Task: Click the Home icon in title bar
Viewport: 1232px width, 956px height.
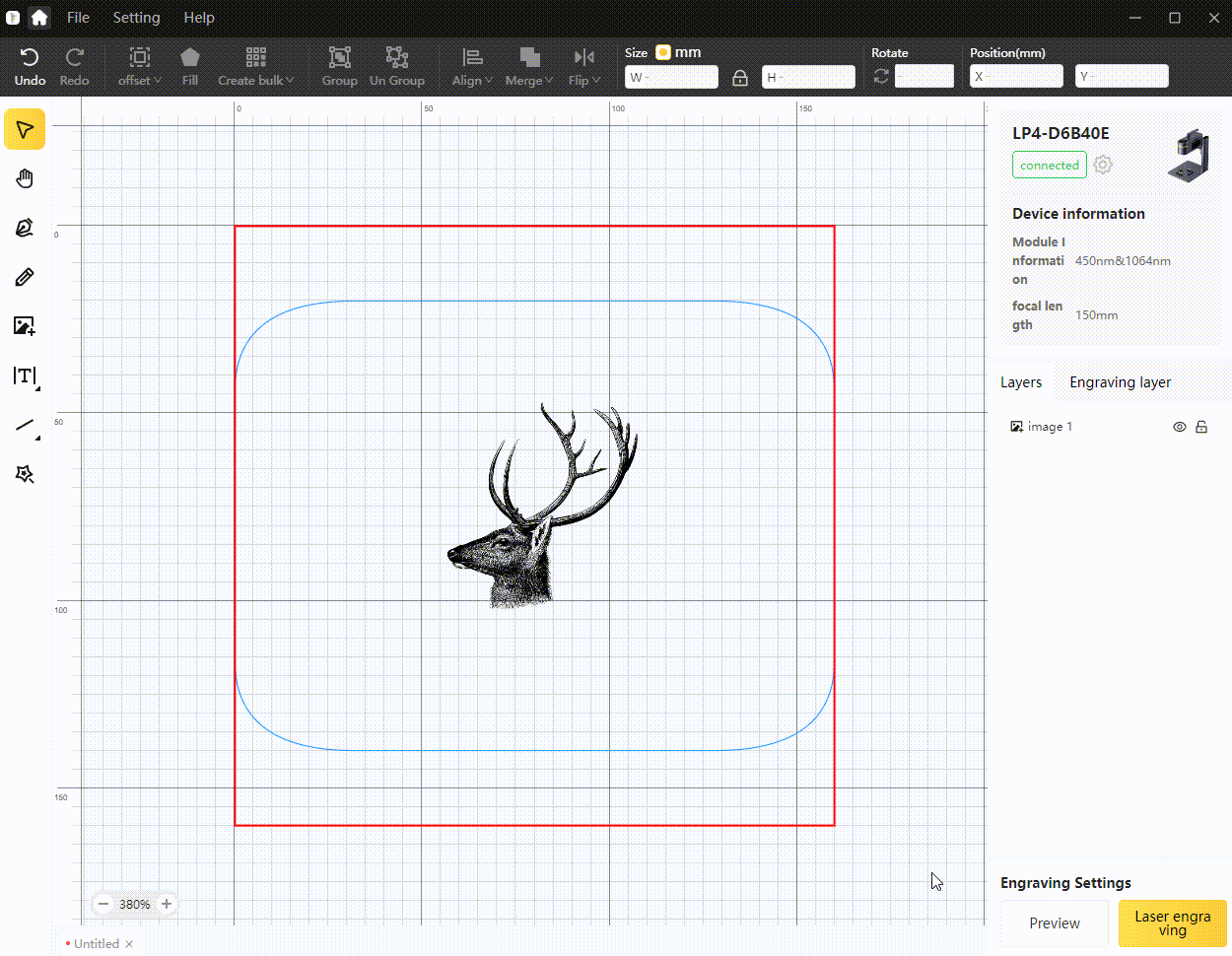Action: [39, 18]
